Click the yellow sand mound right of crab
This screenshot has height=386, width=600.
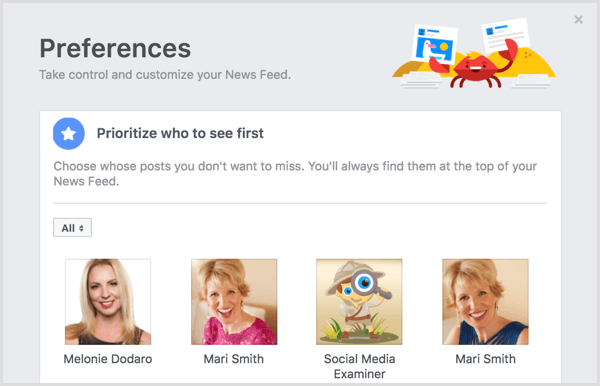526,64
